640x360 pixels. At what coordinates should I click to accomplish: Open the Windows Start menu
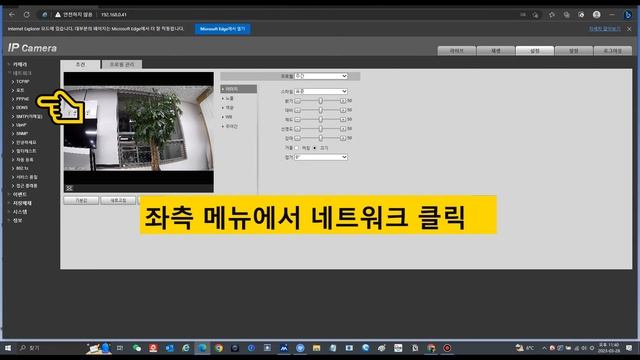[x=8, y=348]
